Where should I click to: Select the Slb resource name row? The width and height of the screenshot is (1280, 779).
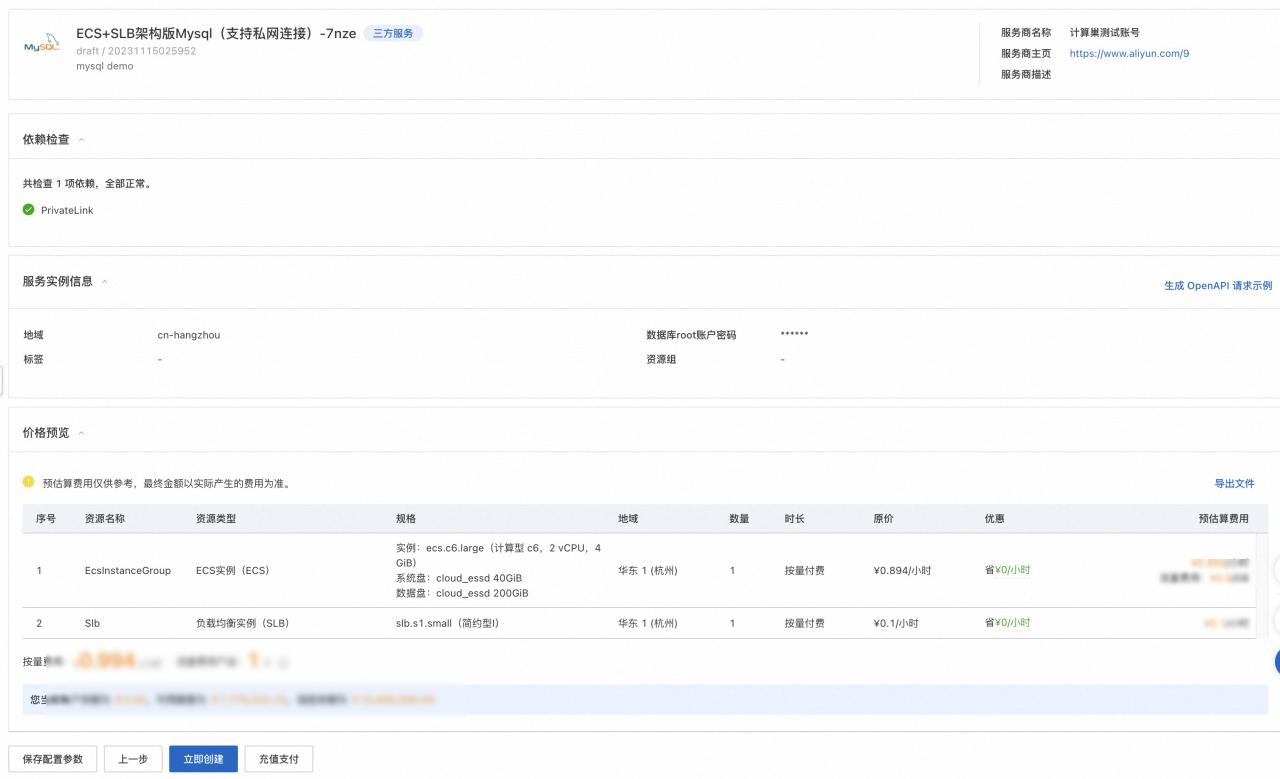92,623
